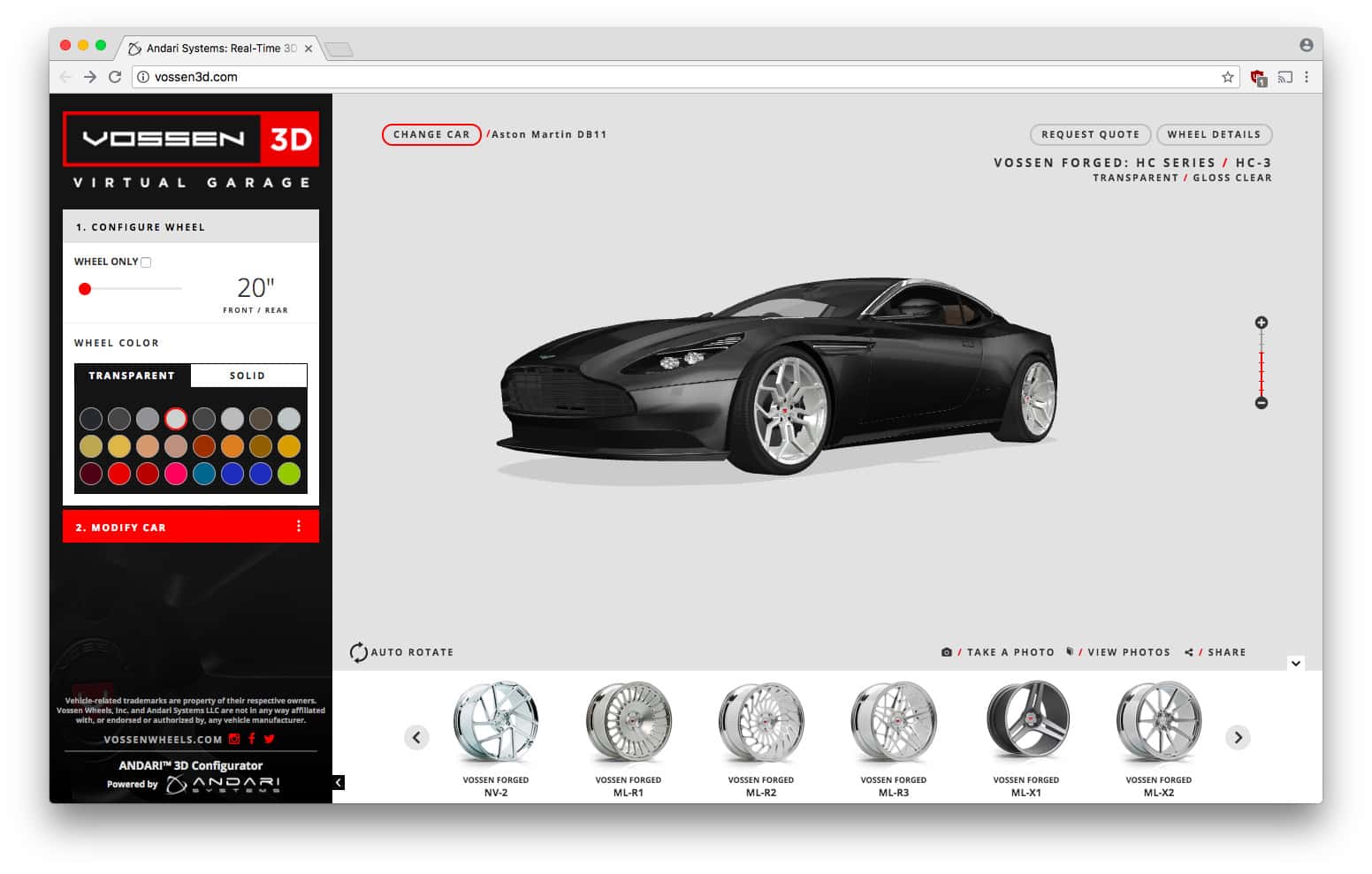Enable the Wheel Only checkbox
This screenshot has width=1372, height=874.
coord(146,262)
